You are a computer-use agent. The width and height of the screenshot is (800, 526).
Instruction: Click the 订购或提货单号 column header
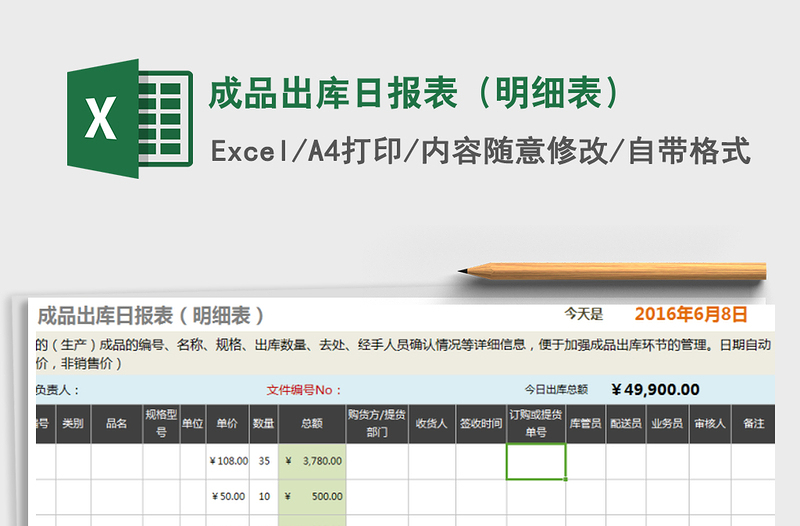[x=536, y=423]
